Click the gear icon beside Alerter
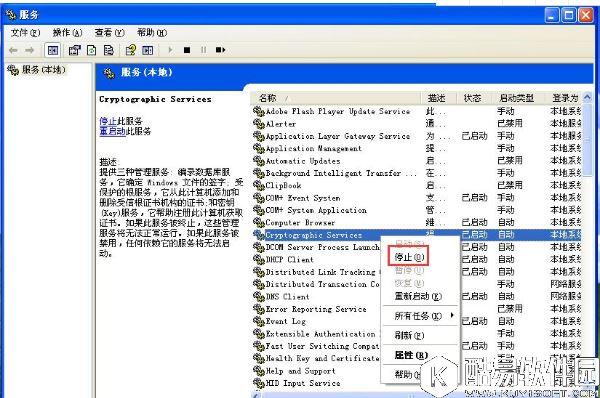 tap(259, 124)
